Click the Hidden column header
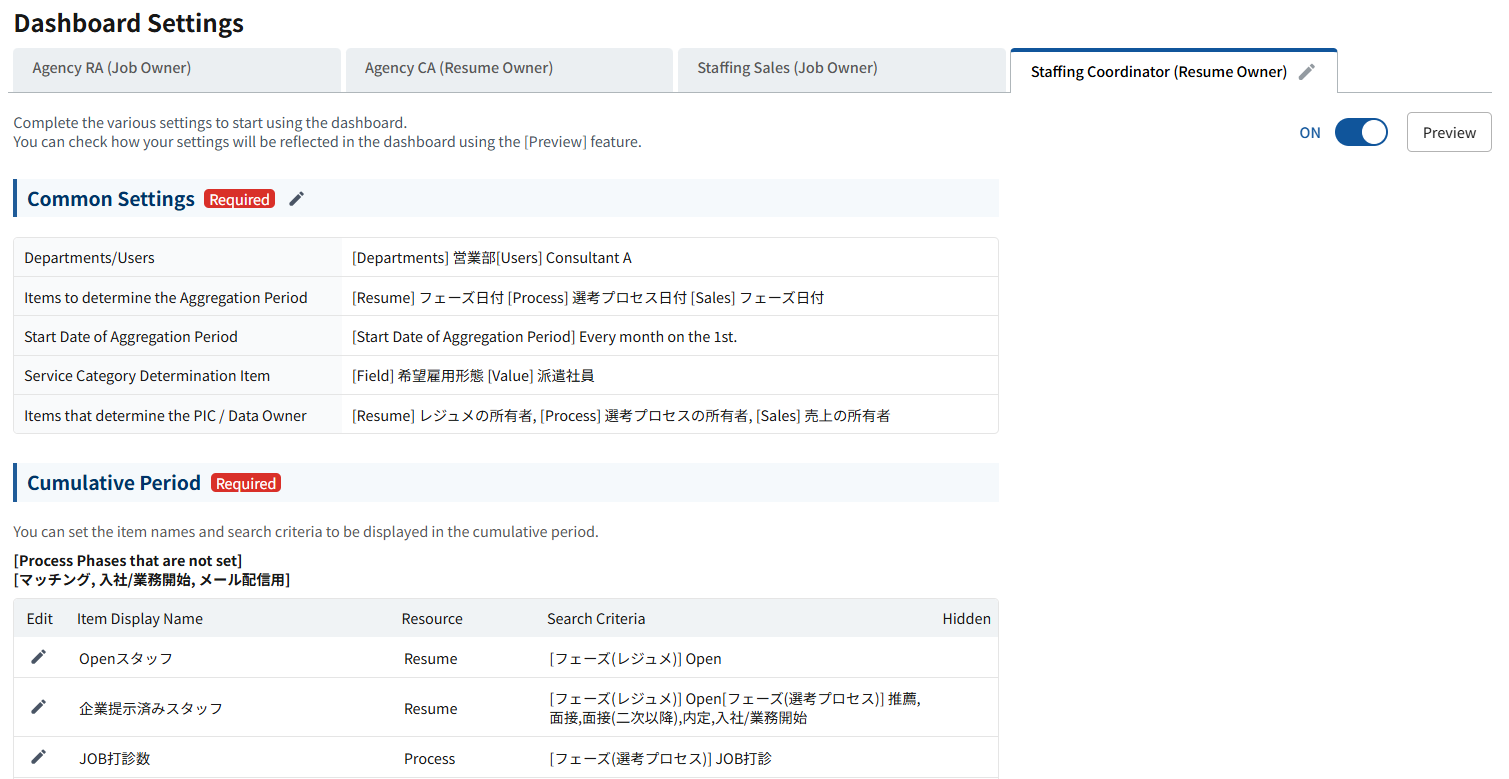1509x779 pixels. click(966, 619)
